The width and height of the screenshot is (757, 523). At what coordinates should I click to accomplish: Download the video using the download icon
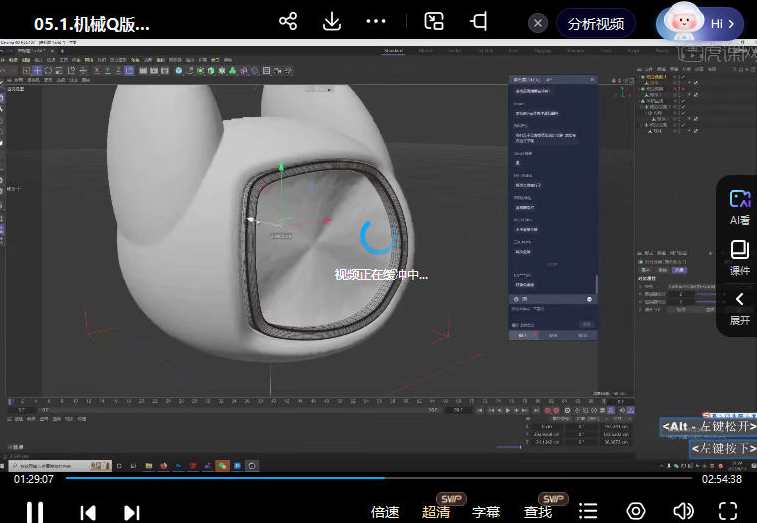pos(332,22)
